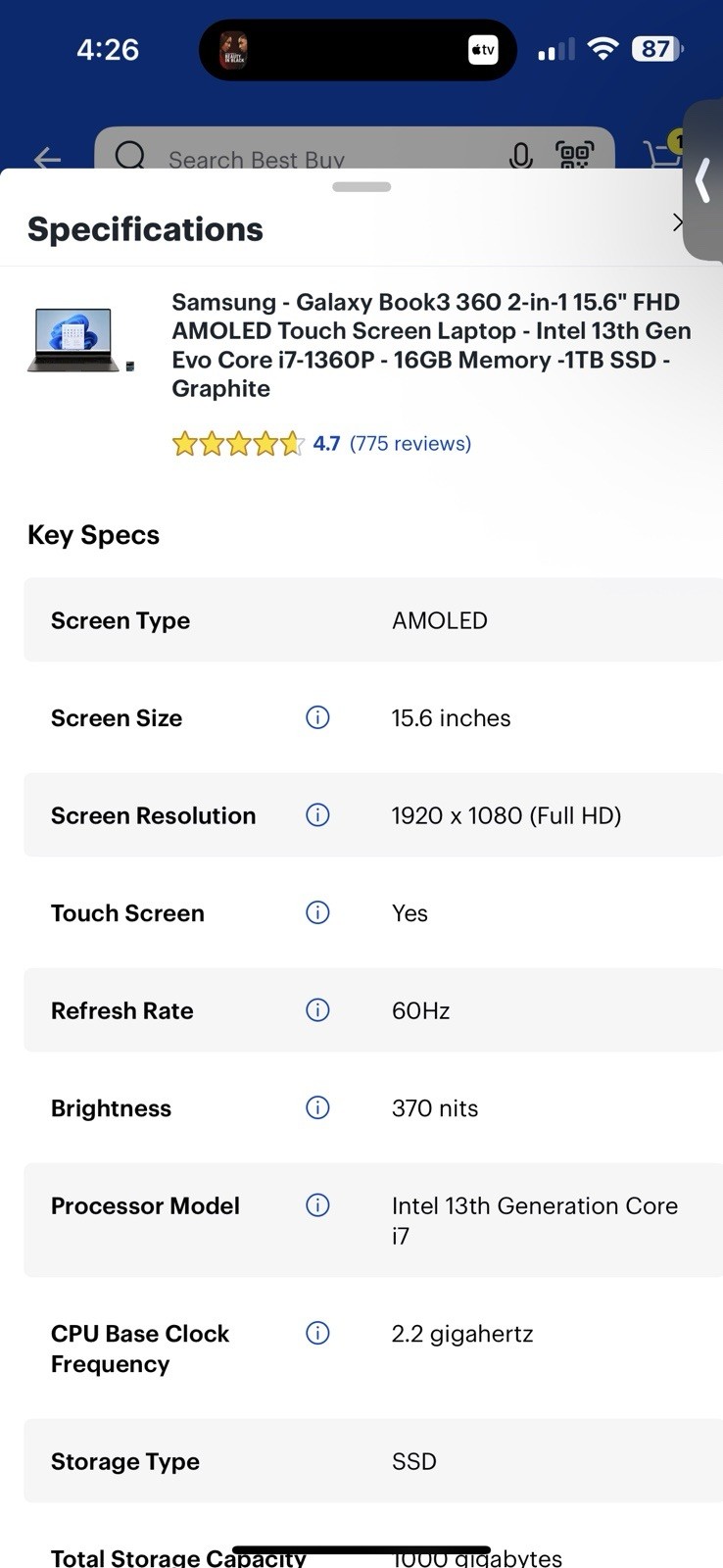
Task: Open the shopping cart
Action: coord(663,151)
